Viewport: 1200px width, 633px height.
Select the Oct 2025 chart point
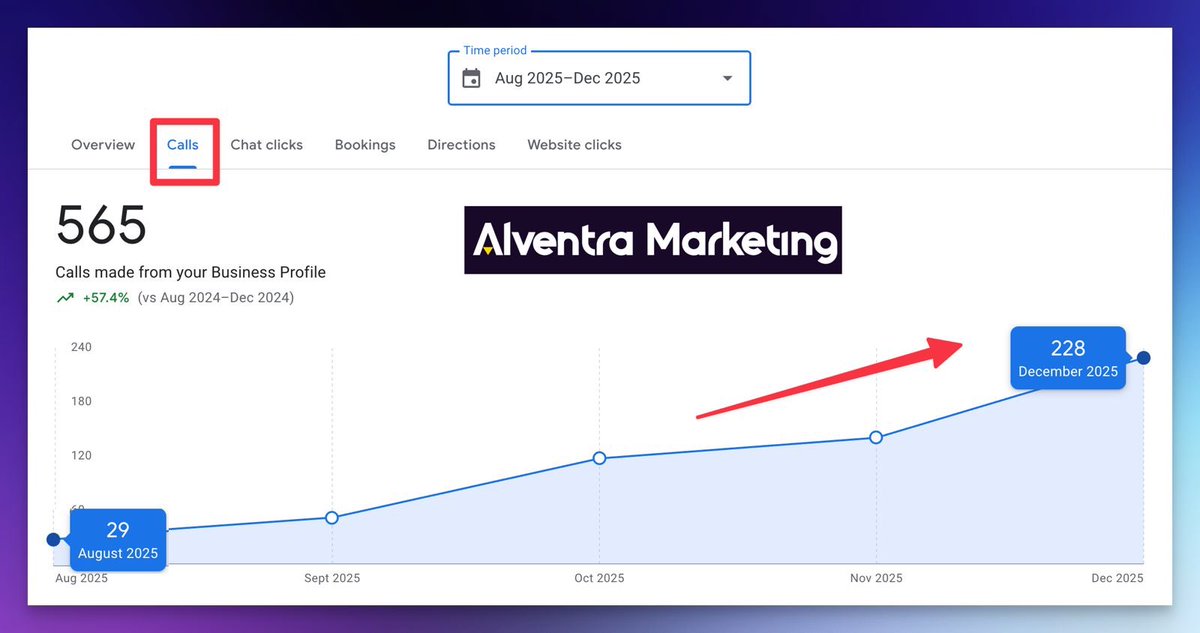click(x=599, y=458)
